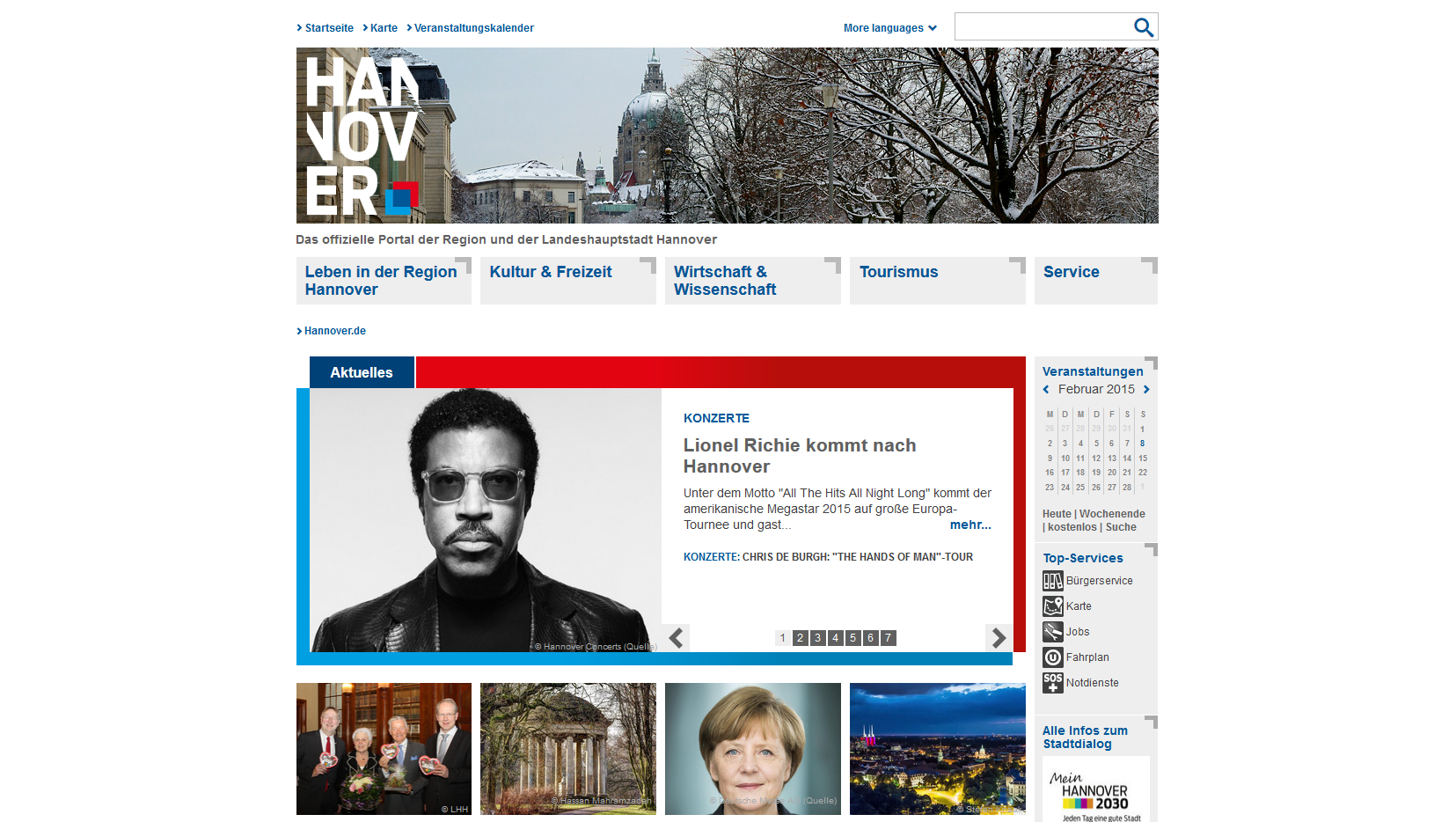This screenshot has height=822, width=1456.
Task: Select day 8 in the calendar
Action: coord(1143,444)
